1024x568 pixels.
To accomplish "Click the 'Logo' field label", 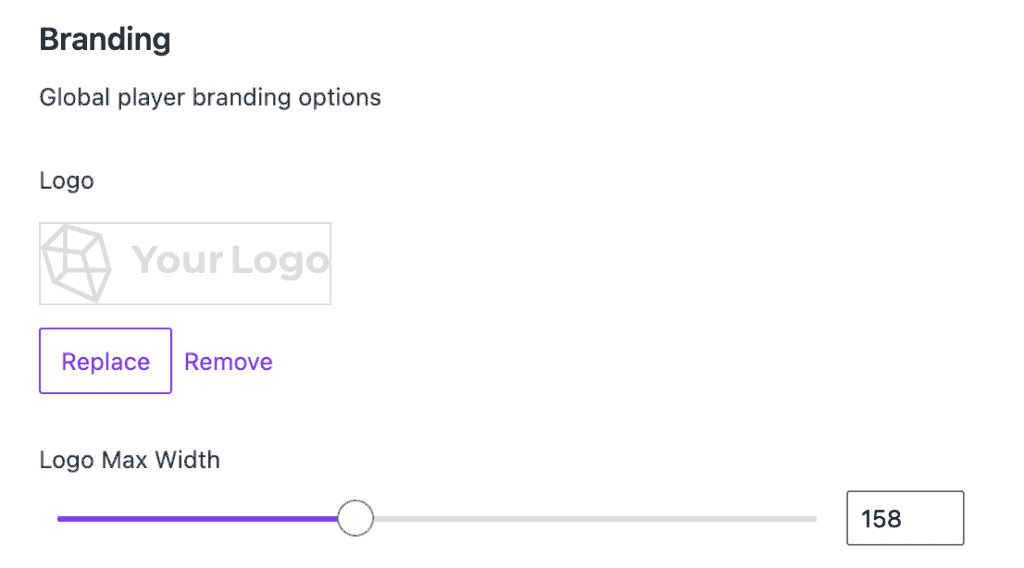I will [x=67, y=181].
